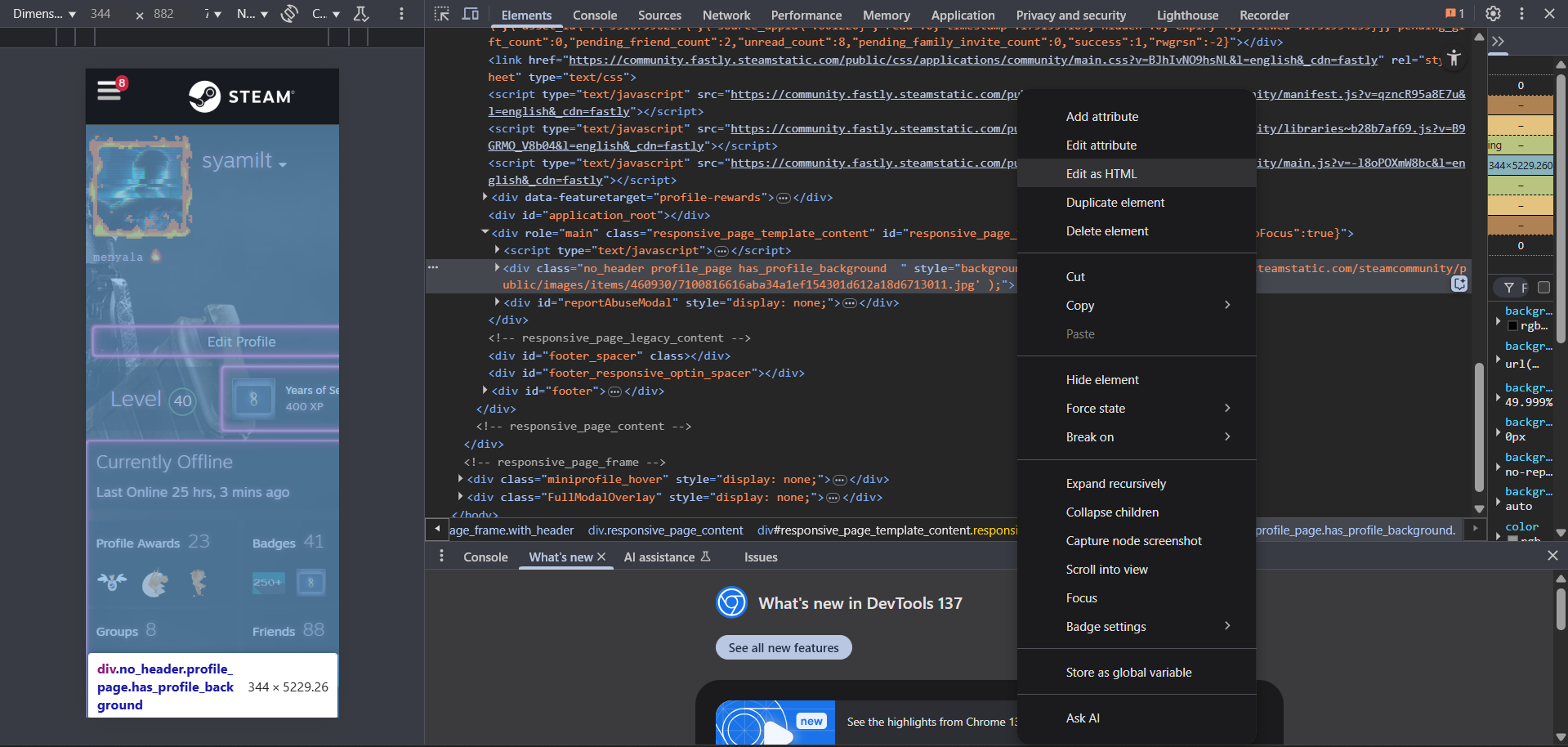
Task: Open the device type dropdown
Action: 326,14
